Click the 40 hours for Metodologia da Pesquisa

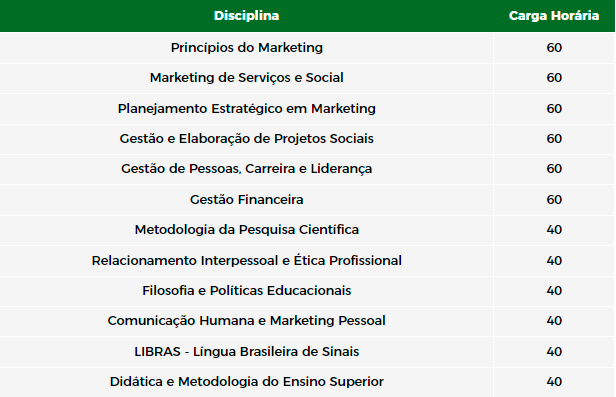point(554,230)
